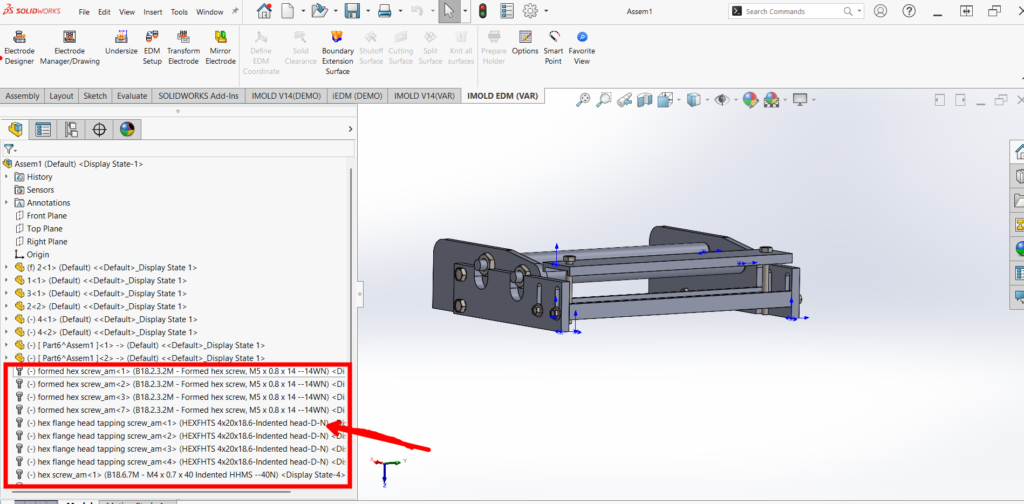
Task: Open the user login icon
Action: tap(880, 11)
